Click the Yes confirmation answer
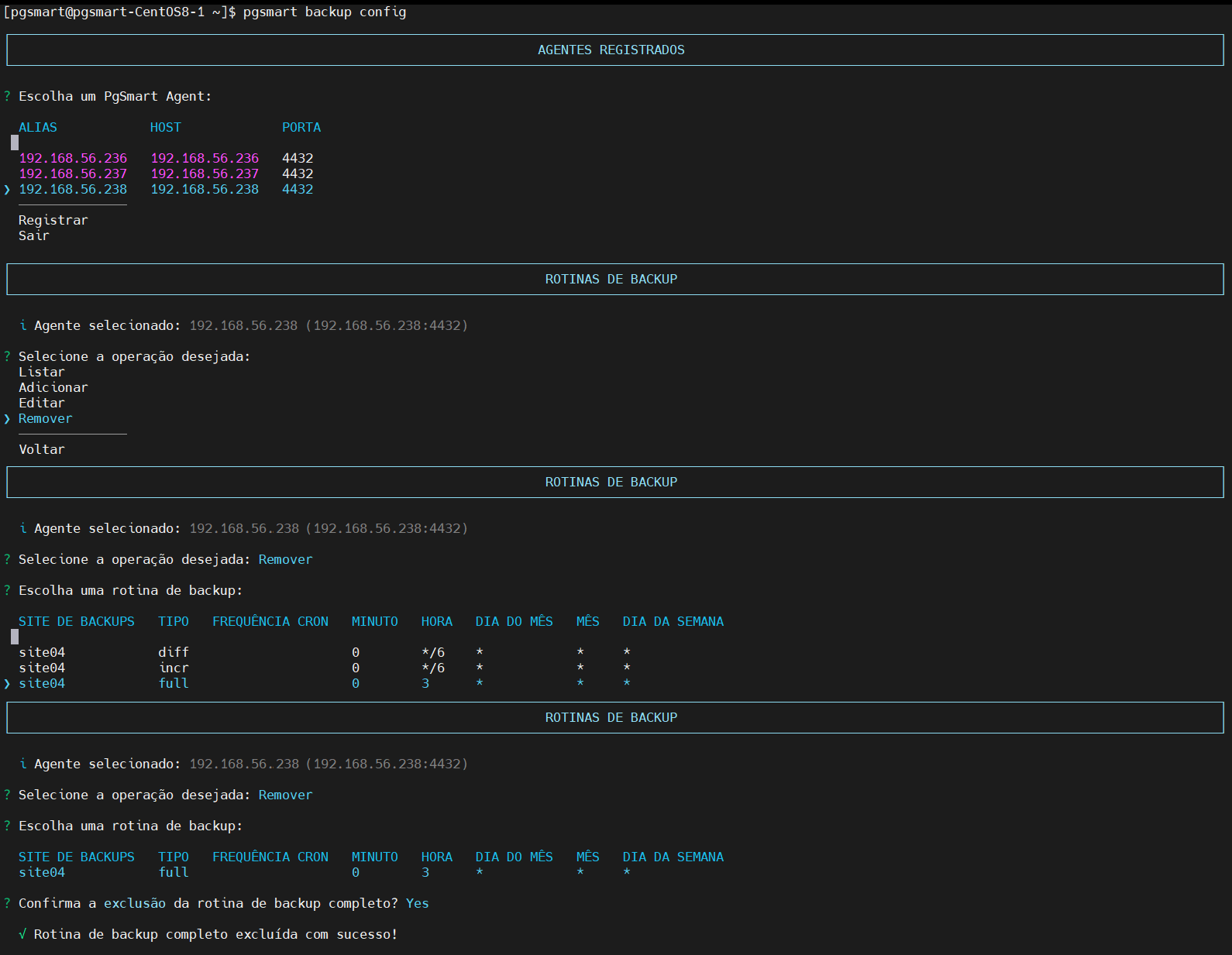Image resolution: width=1232 pixels, height=955 pixels. click(x=418, y=903)
